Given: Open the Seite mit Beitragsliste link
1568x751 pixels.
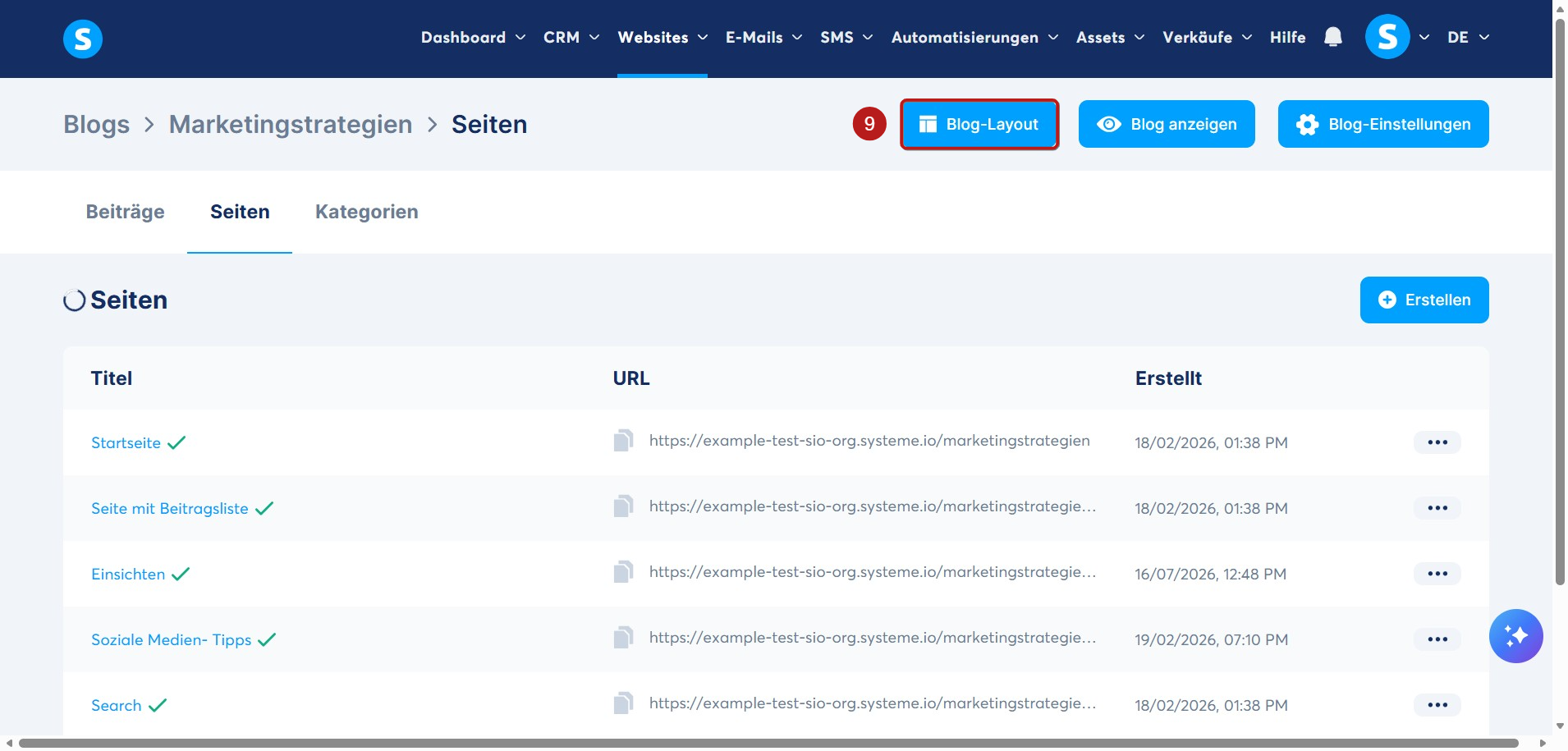Looking at the screenshot, I should click(x=170, y=508).
